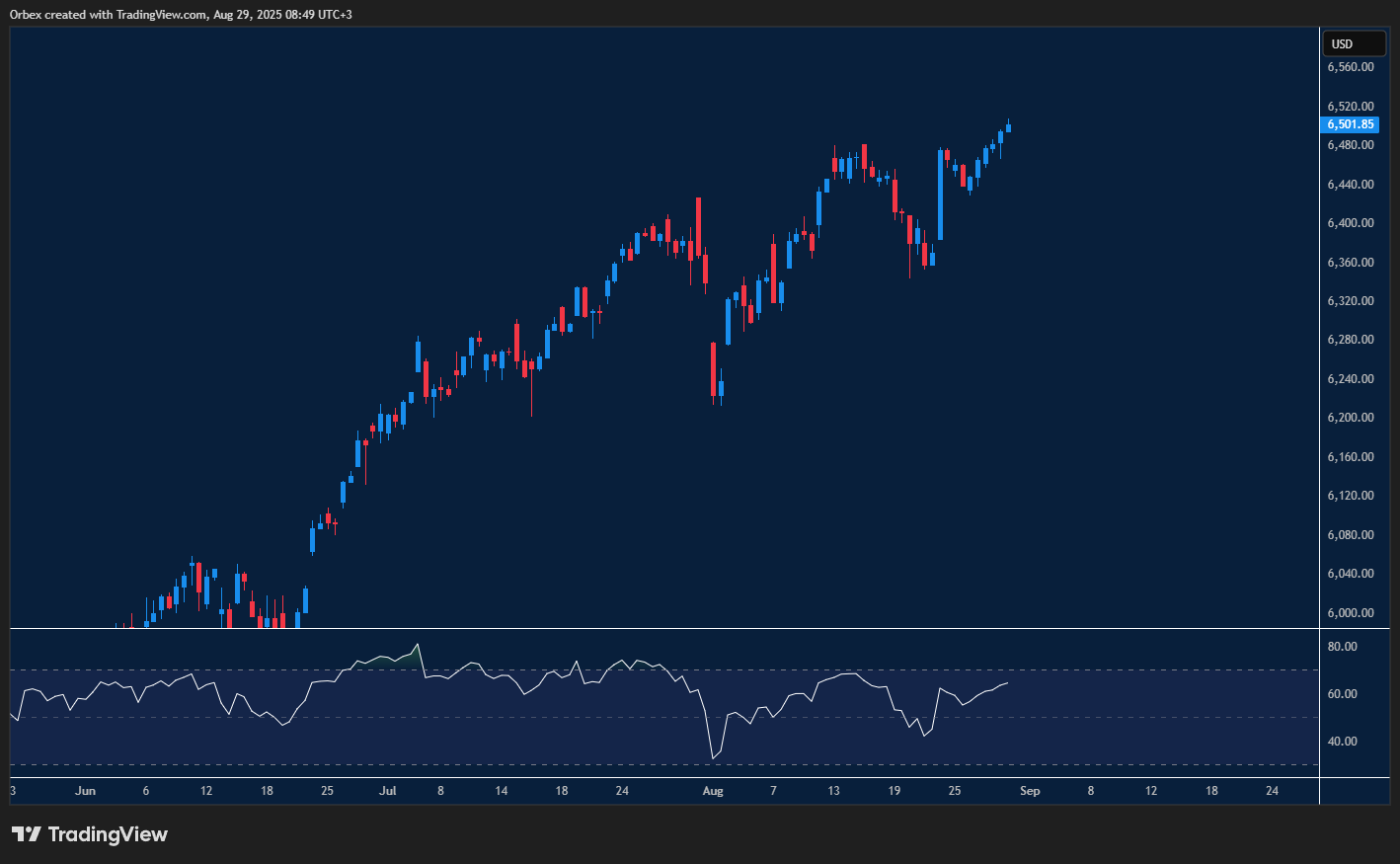Viewport: 1400px width, 864px height.
Task: Select the USD currency button
Action: click(x=1354, y=42)
